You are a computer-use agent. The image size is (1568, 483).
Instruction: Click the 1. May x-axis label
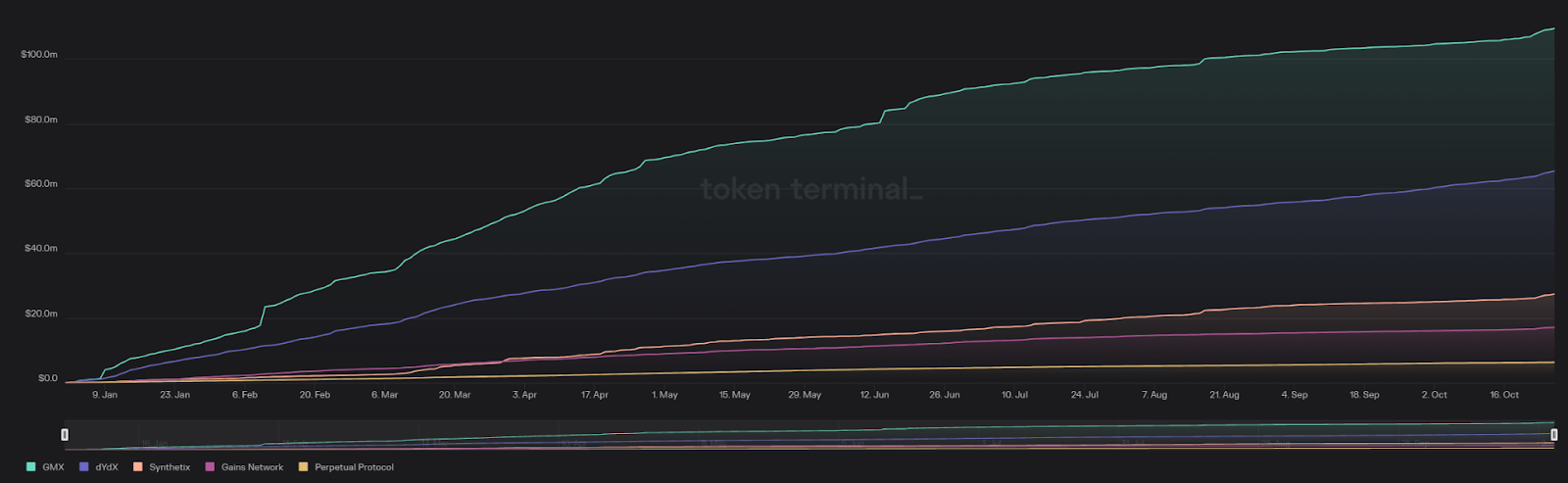pyautogui.click(x=664, y=395)
